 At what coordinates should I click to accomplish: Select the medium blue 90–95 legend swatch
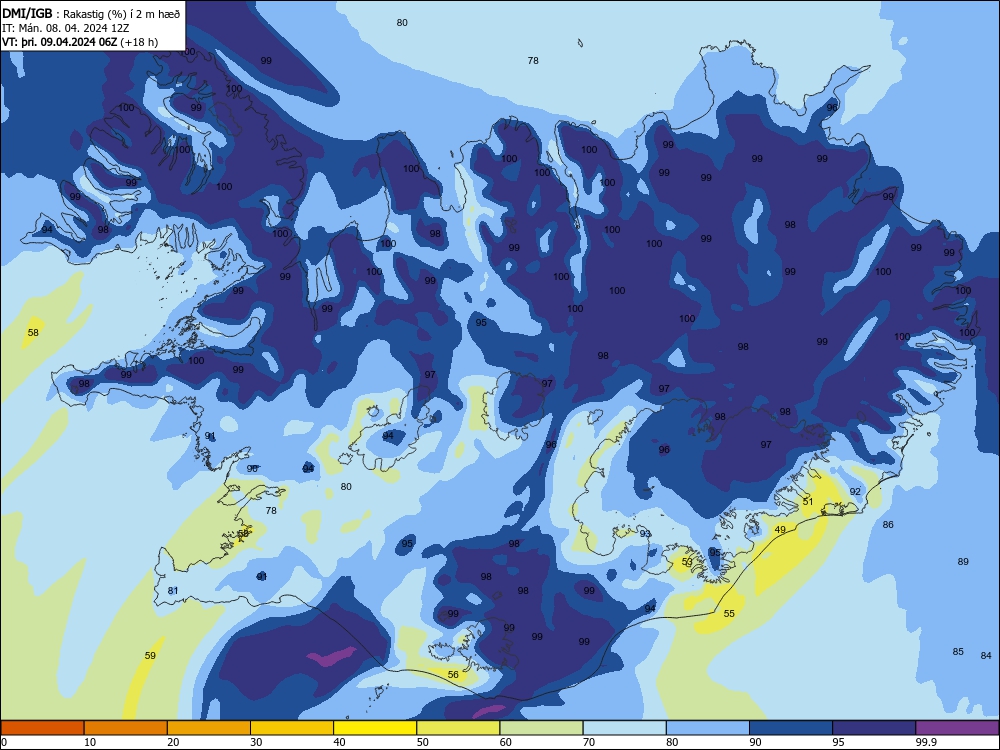[x=791, y=728]
